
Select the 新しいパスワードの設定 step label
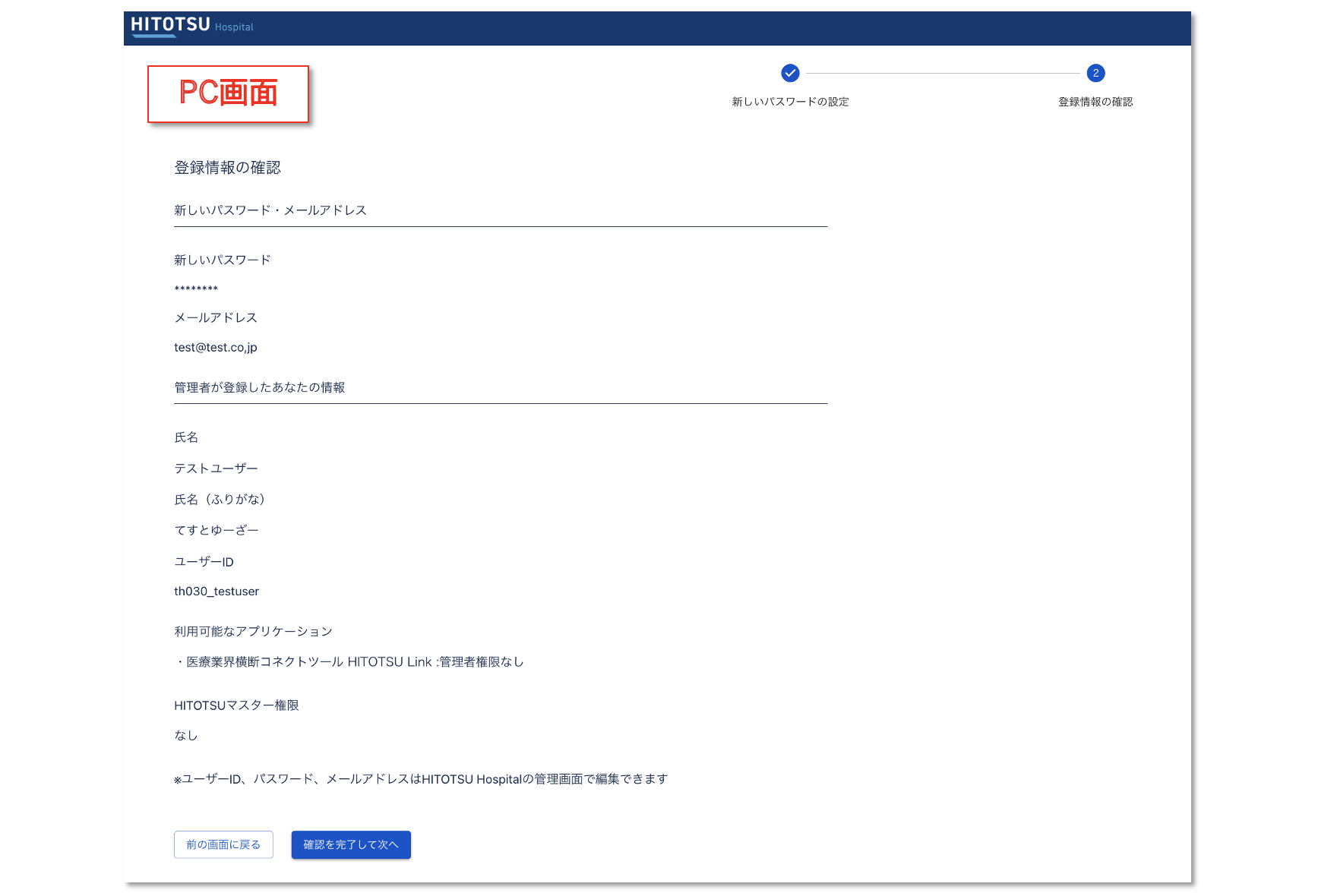790,102
